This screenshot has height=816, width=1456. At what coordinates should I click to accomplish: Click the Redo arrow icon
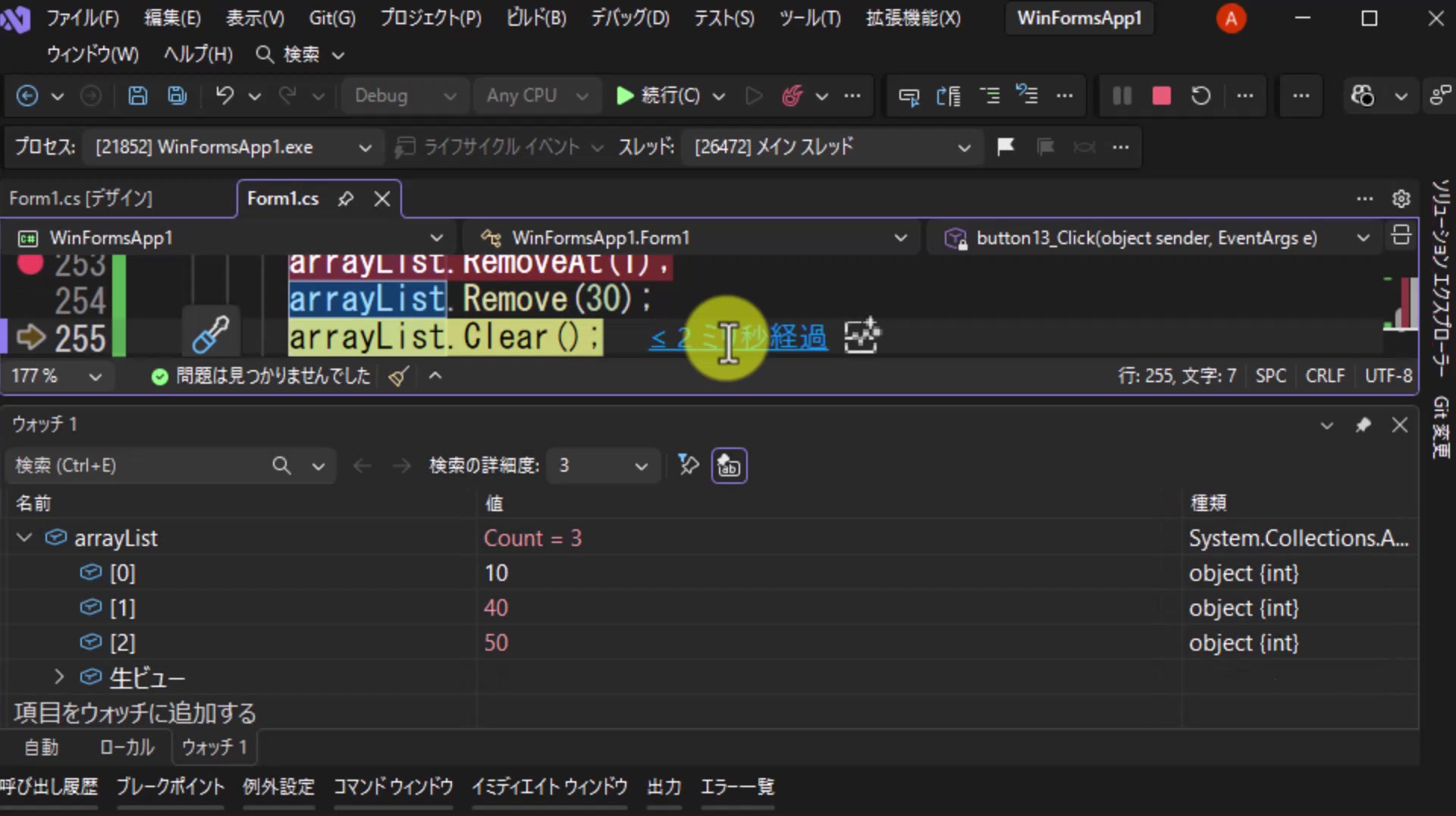pyautogui.click(x=287, y=96)
